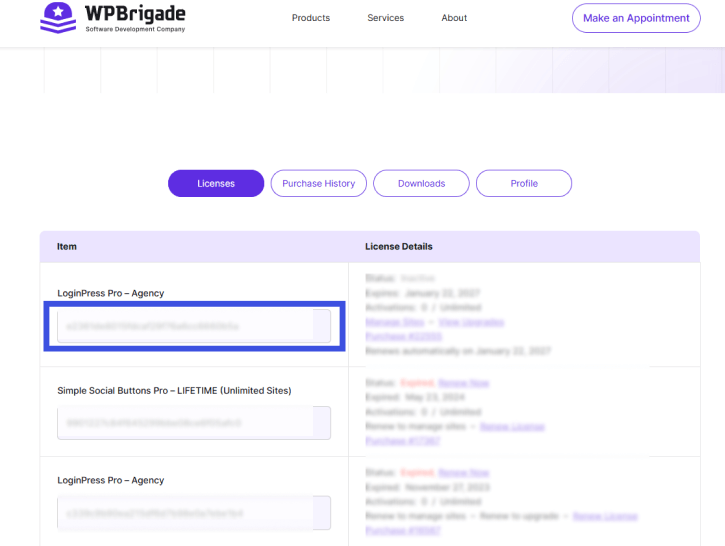Click the WPBrigade star logo icon
Screen dimensions: 725x546
tap(58, 18)
